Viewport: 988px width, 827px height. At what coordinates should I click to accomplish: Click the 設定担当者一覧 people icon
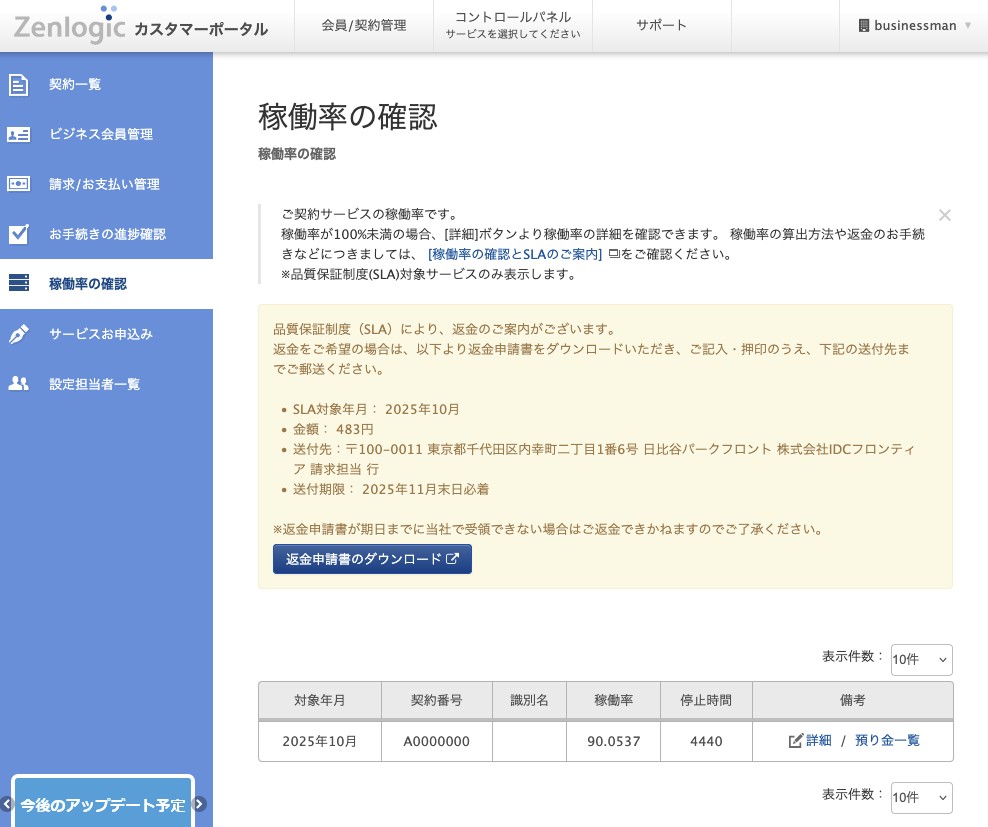[19, 384]
